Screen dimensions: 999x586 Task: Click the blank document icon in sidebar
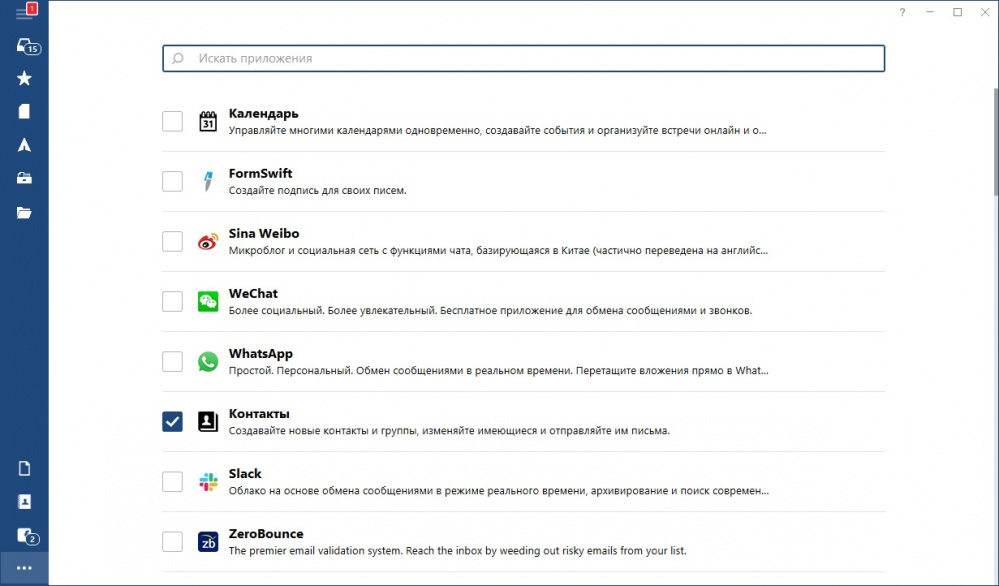(x=25, y=468)
